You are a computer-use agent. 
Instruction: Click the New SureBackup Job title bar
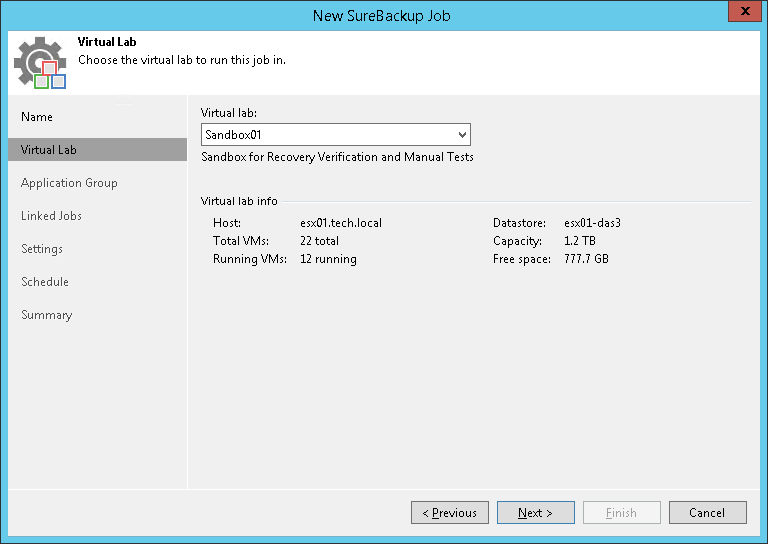point(384,14)
